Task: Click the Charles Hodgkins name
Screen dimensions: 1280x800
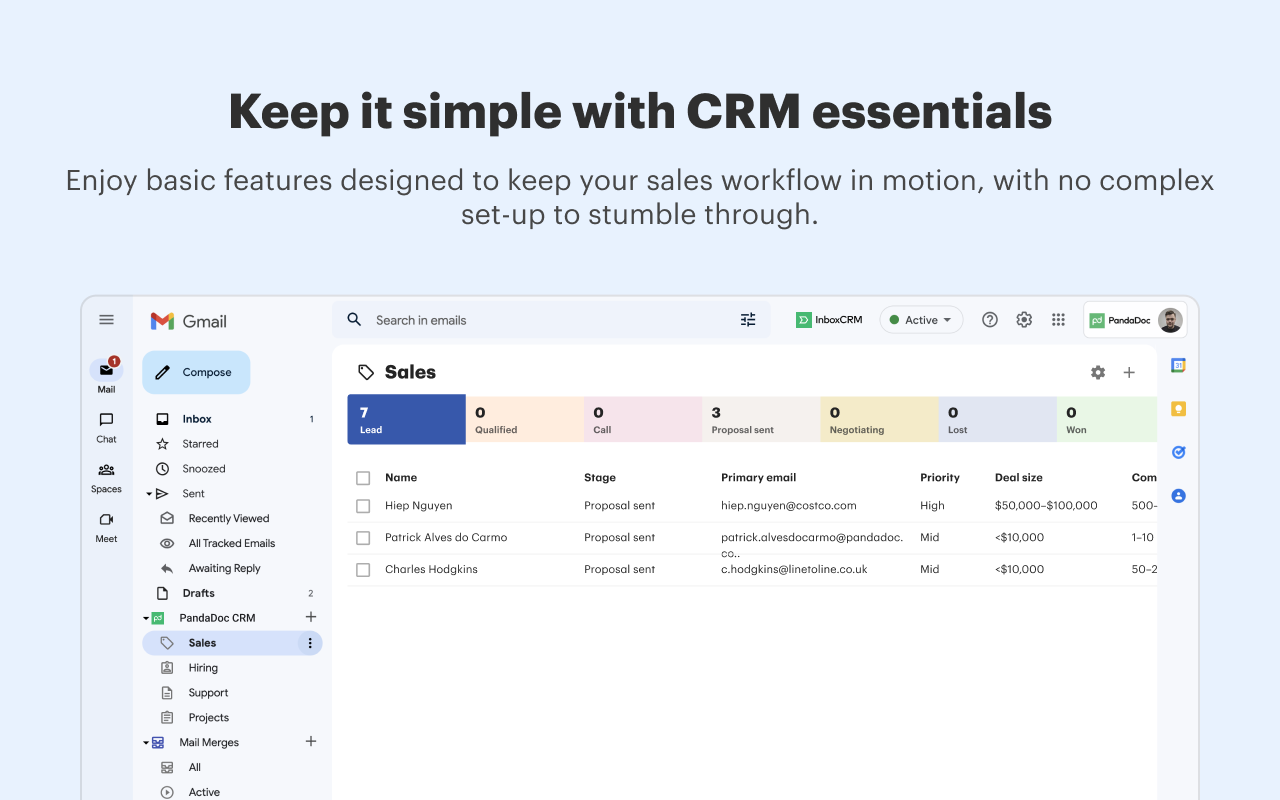Action: pyautogui.click(x=431, y=570)
